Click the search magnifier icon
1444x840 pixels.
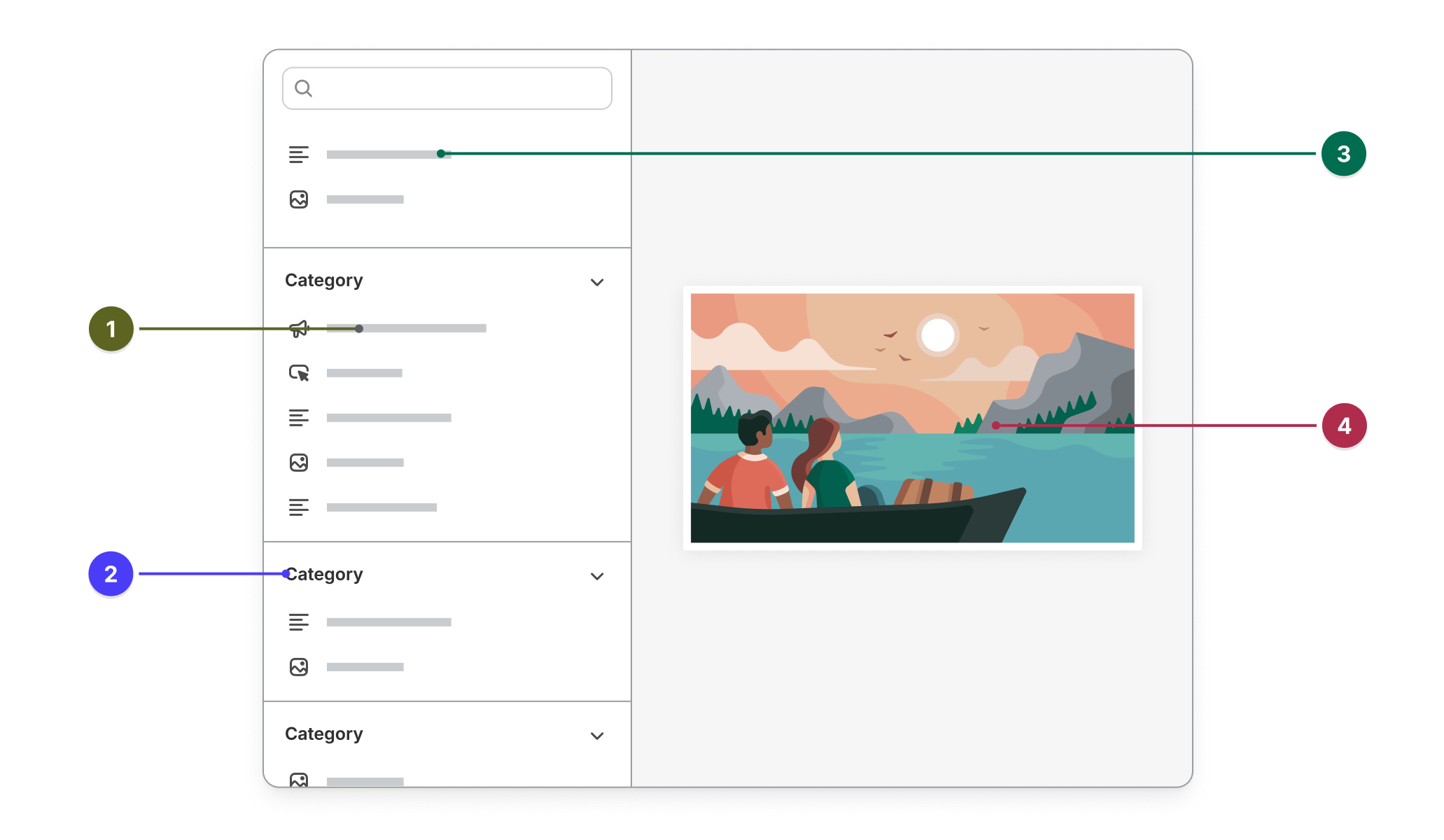[303, 88]
